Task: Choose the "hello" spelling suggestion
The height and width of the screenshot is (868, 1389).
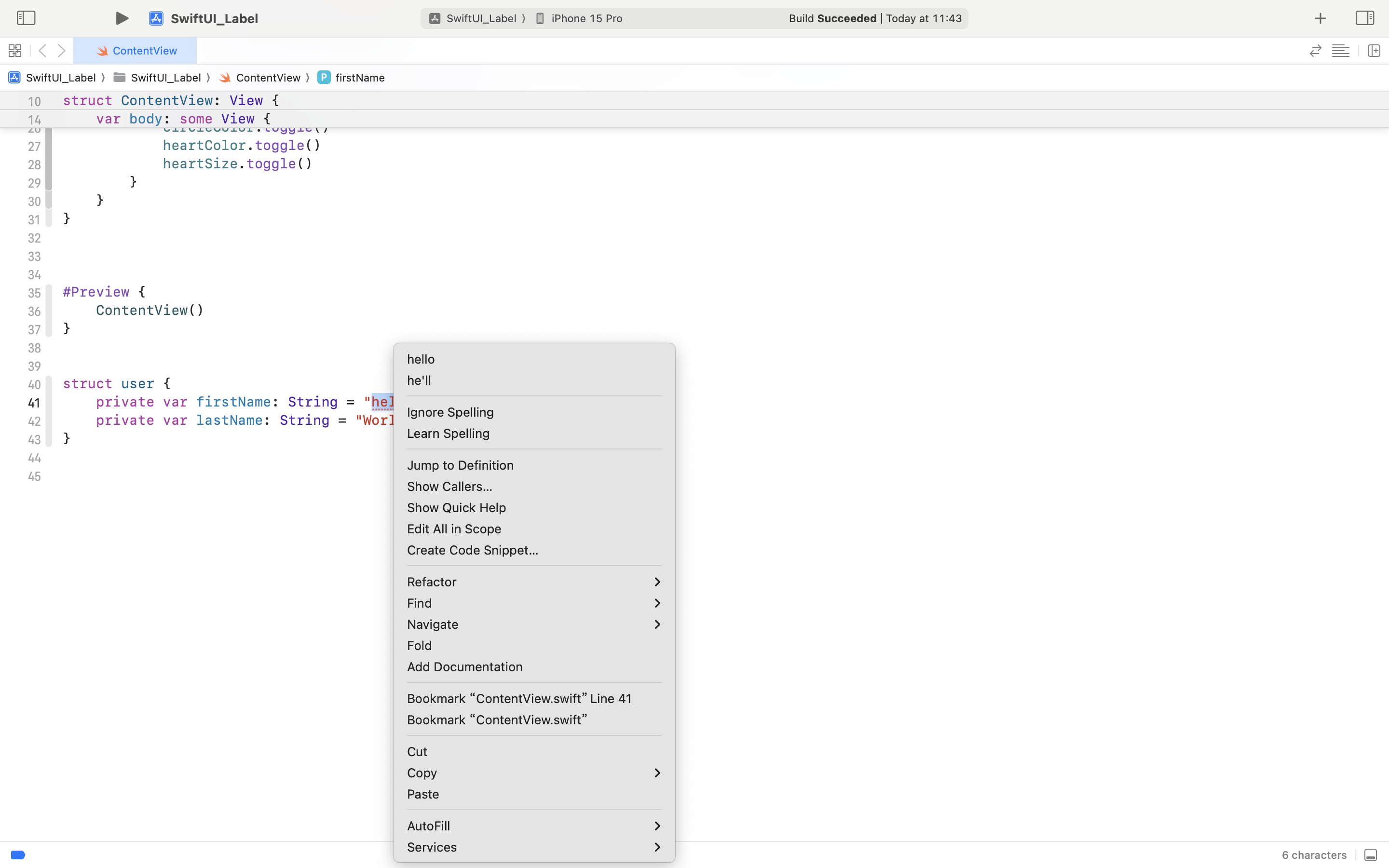Action: [x=421, y=359]
